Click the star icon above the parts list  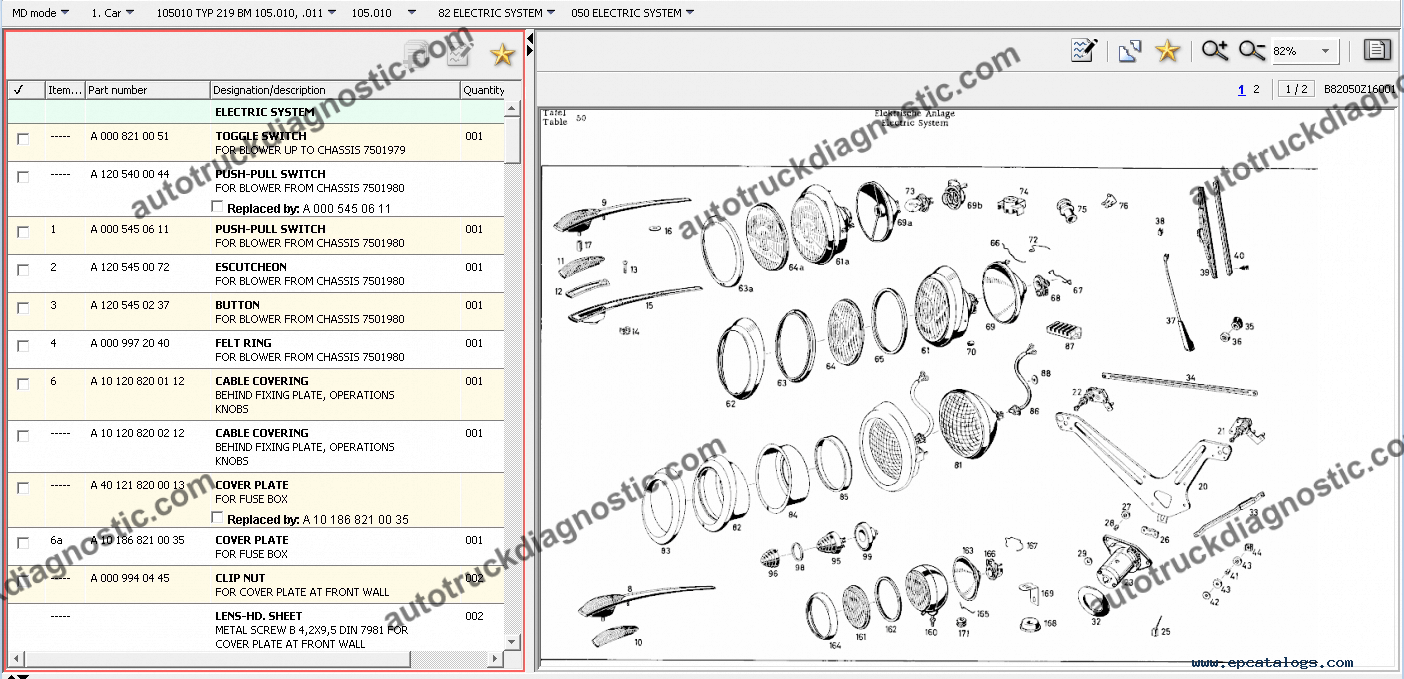(x=502, y=55)
